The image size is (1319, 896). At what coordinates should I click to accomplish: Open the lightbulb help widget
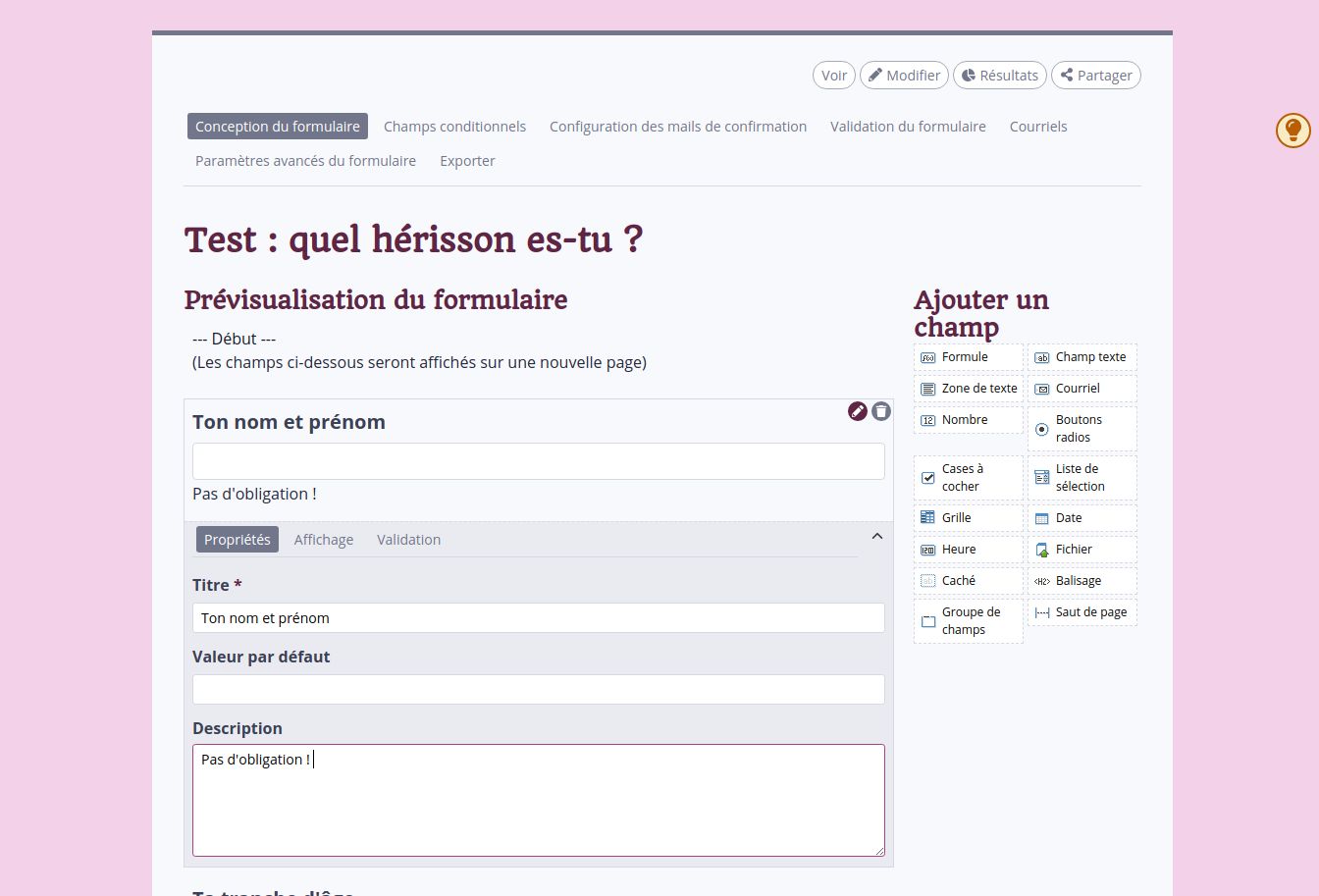pos(1293,130)
